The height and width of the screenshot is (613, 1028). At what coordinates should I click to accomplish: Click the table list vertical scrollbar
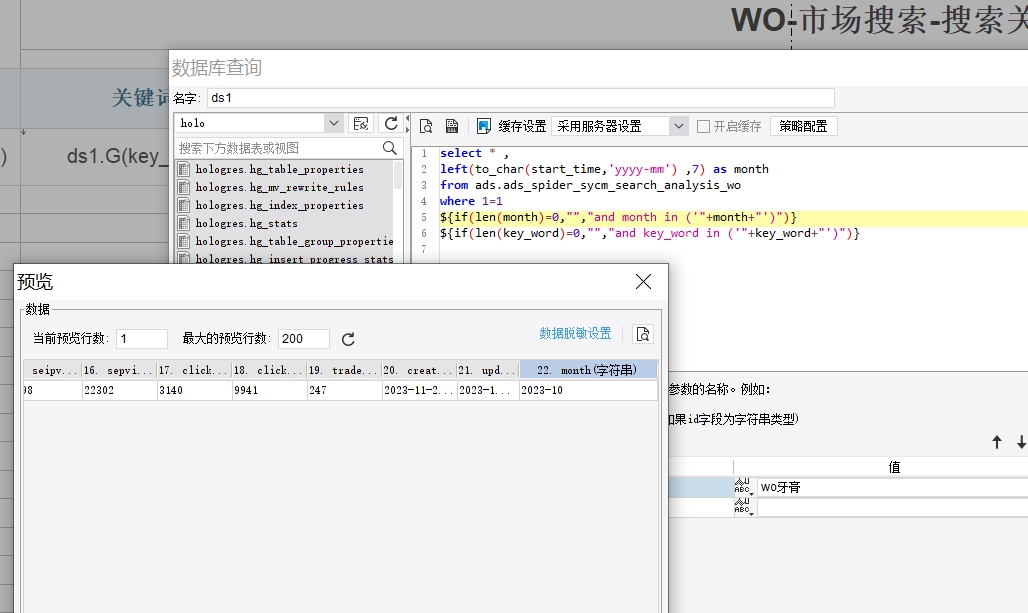398,175
